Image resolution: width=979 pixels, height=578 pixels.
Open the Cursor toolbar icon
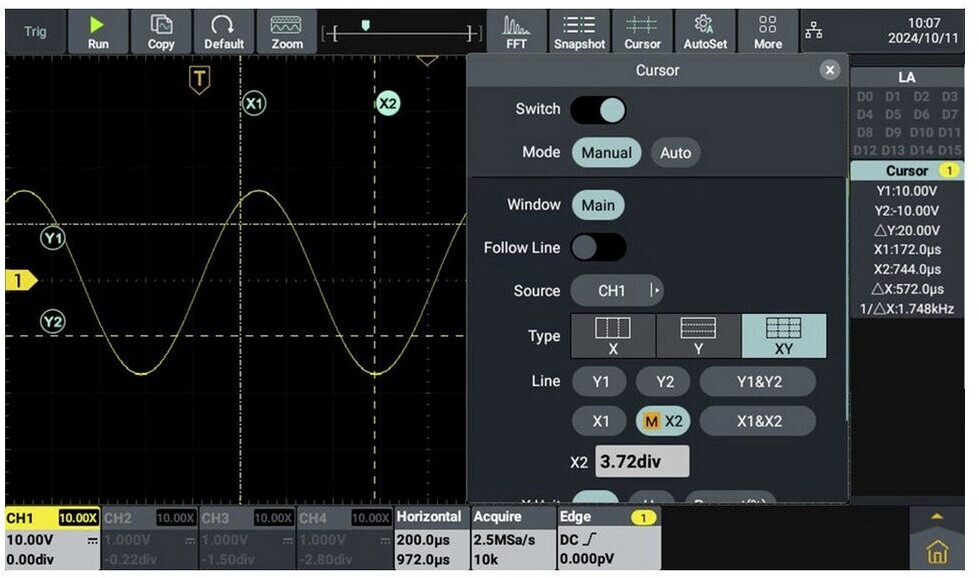(642, 32)
